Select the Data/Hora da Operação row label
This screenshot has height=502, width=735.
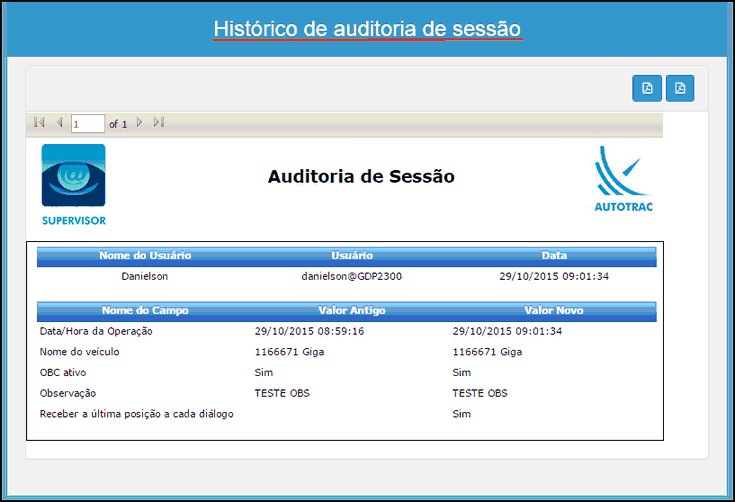(x=96, y=331)
